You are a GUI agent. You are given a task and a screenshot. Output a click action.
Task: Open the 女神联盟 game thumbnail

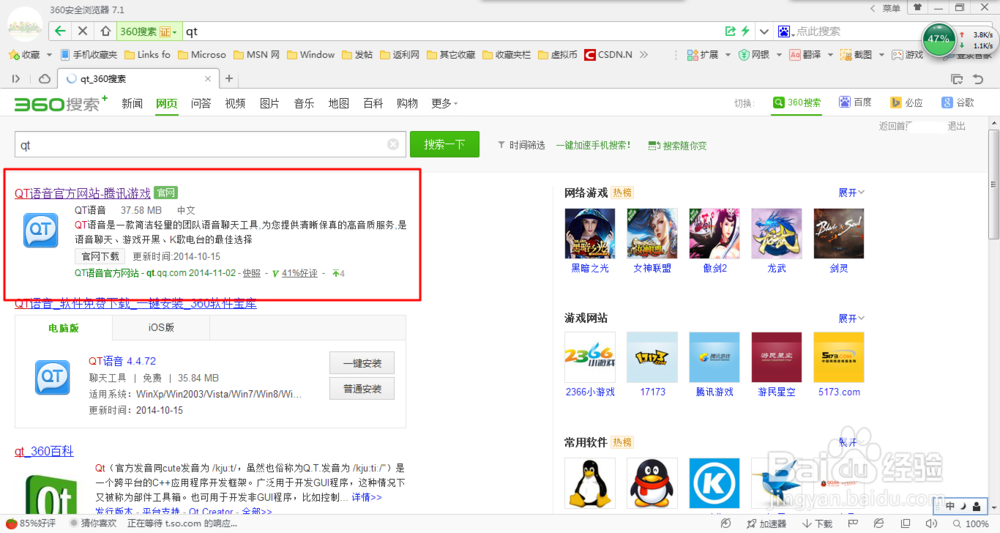[652, 233]
